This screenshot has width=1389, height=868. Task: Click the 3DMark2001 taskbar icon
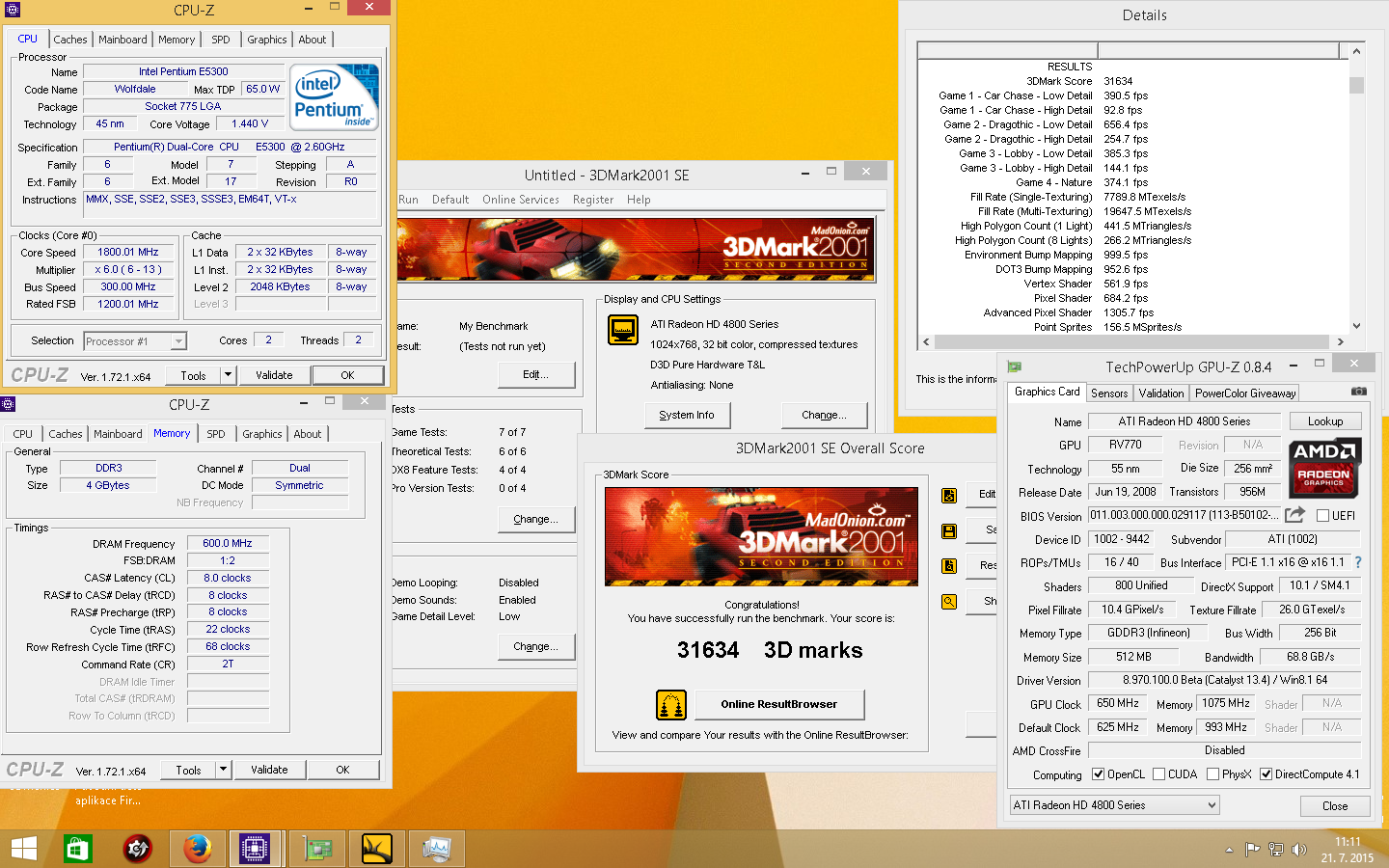(377, 849)
